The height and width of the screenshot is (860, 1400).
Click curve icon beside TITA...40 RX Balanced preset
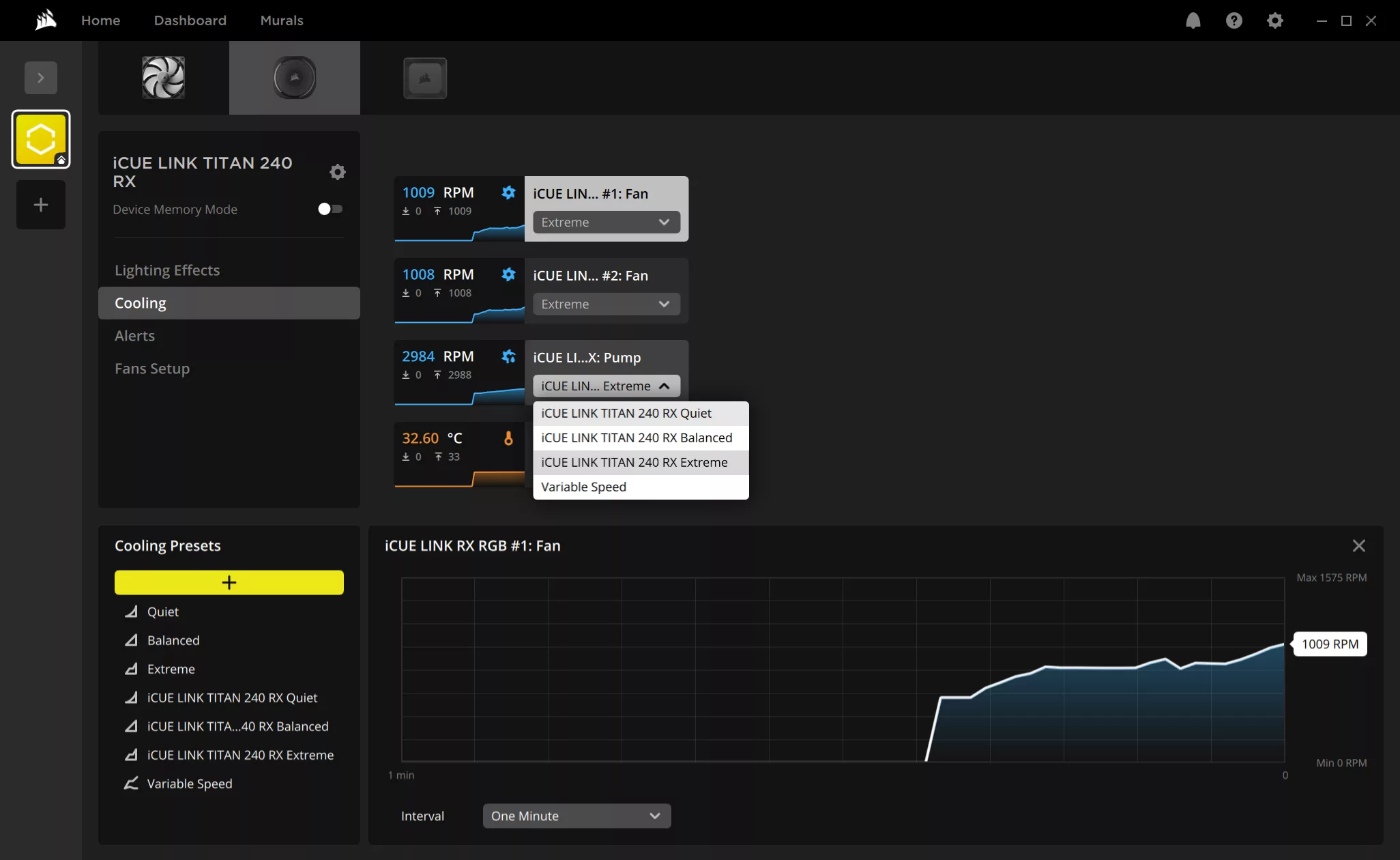131,726
